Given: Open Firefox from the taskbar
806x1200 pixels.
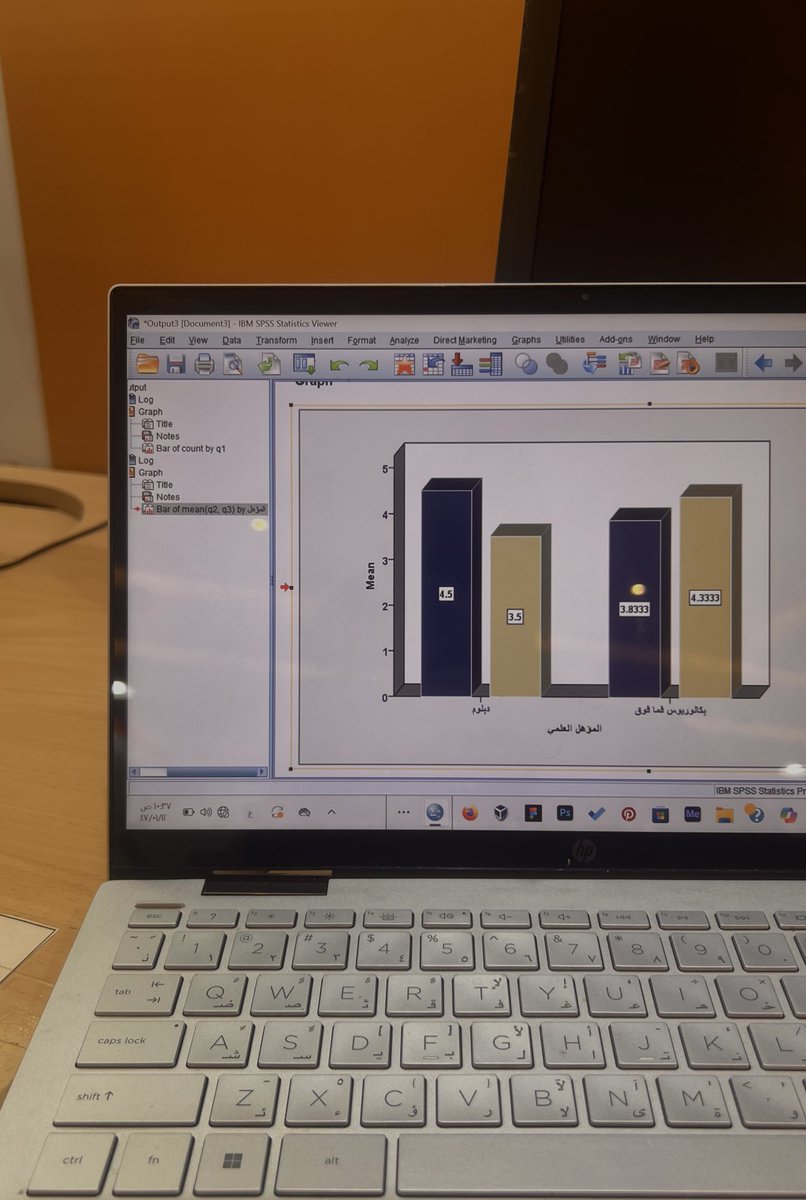Looking at the screenshot, I should click(x=469, y=813).
